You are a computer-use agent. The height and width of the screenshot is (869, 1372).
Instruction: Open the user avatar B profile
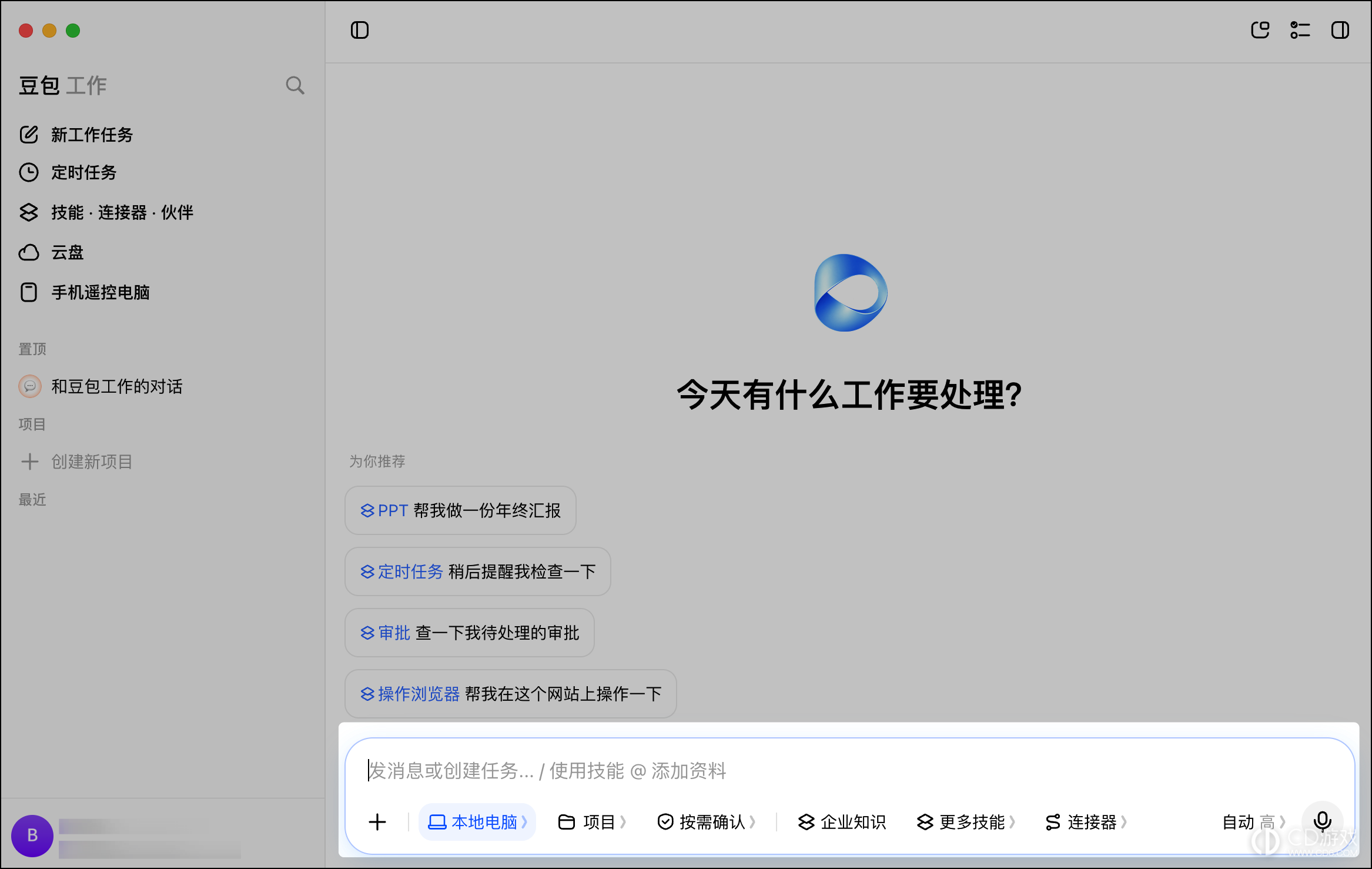pos(32,835)
